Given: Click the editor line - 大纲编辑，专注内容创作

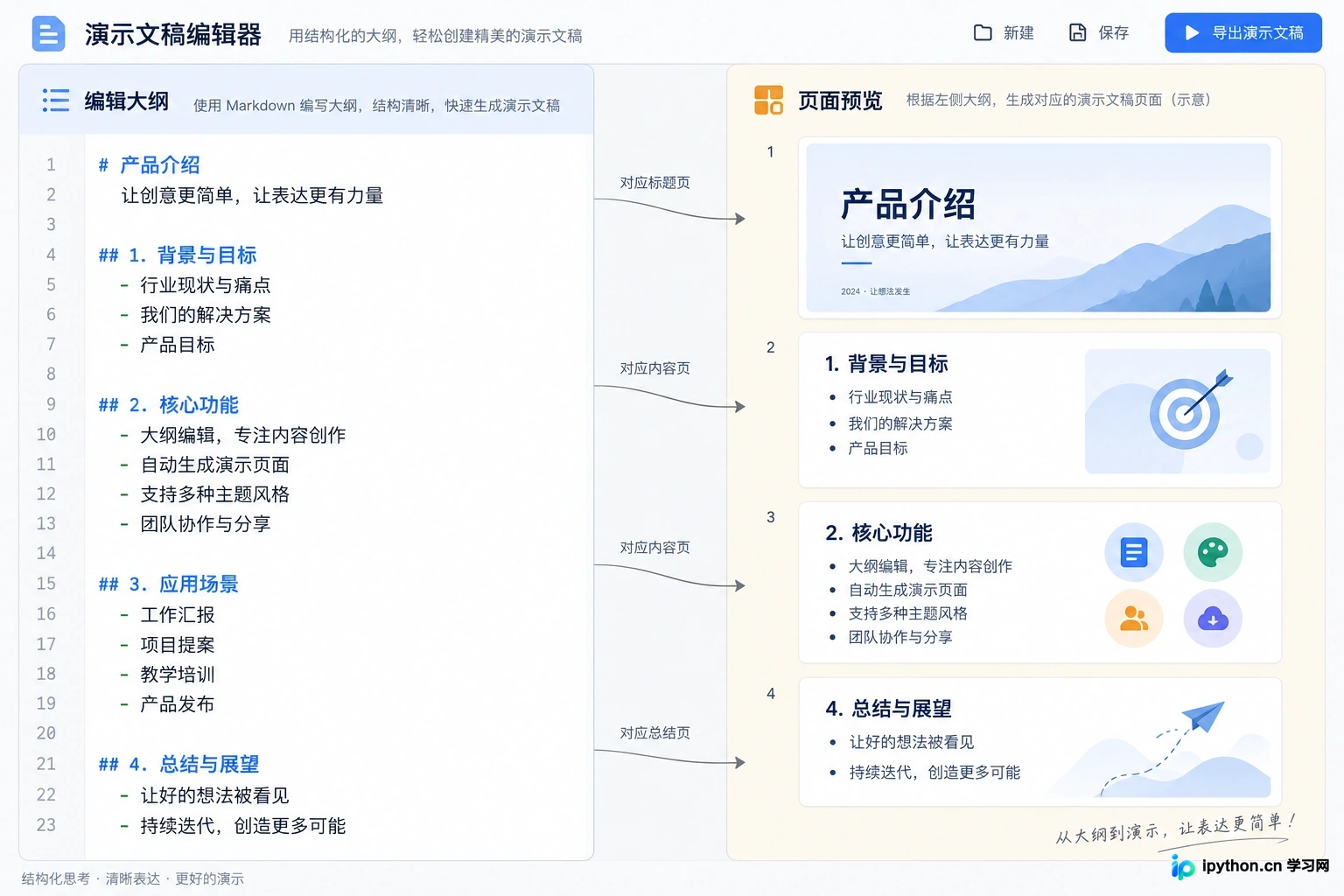Looking at the screenshot, I should click(x=233, y=435).
